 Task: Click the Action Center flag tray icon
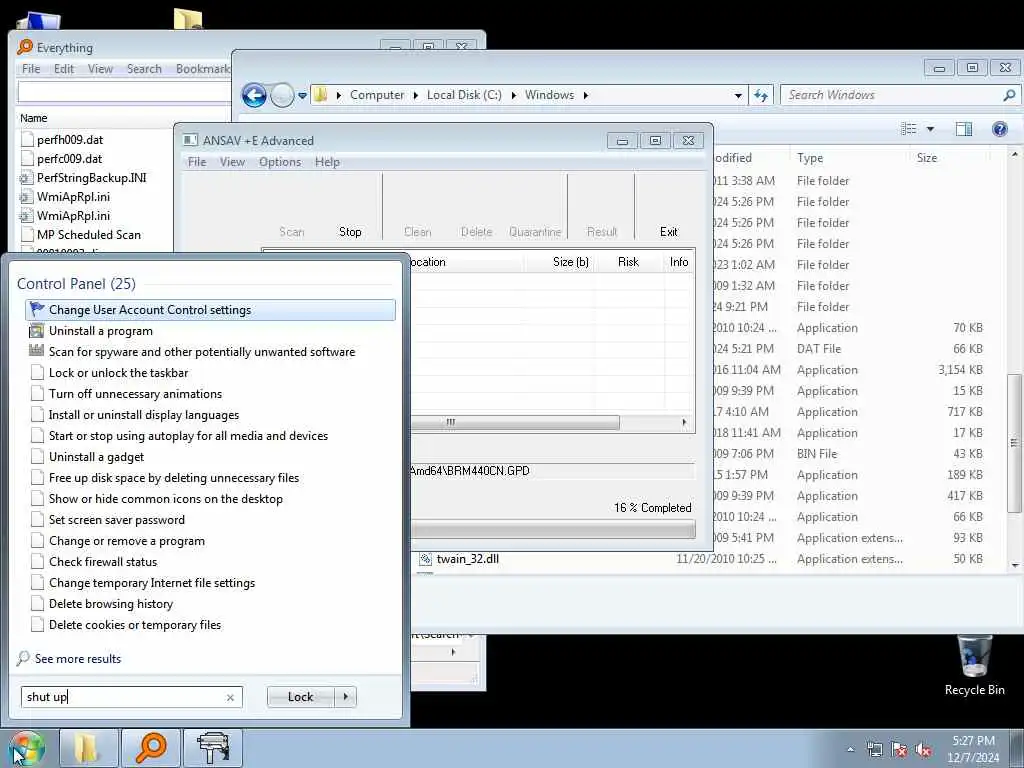coord(899,750)
